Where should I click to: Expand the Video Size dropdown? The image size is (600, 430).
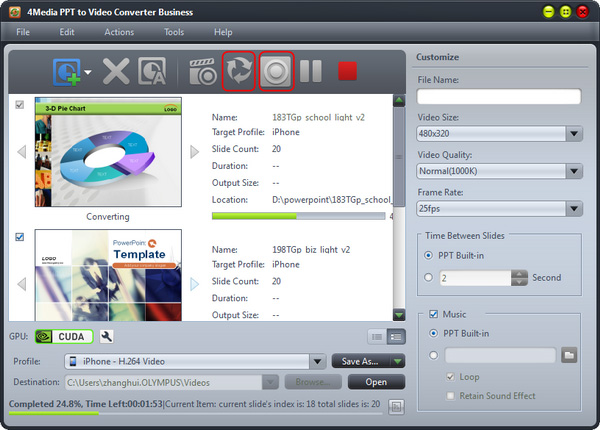(x=573, y=134)
